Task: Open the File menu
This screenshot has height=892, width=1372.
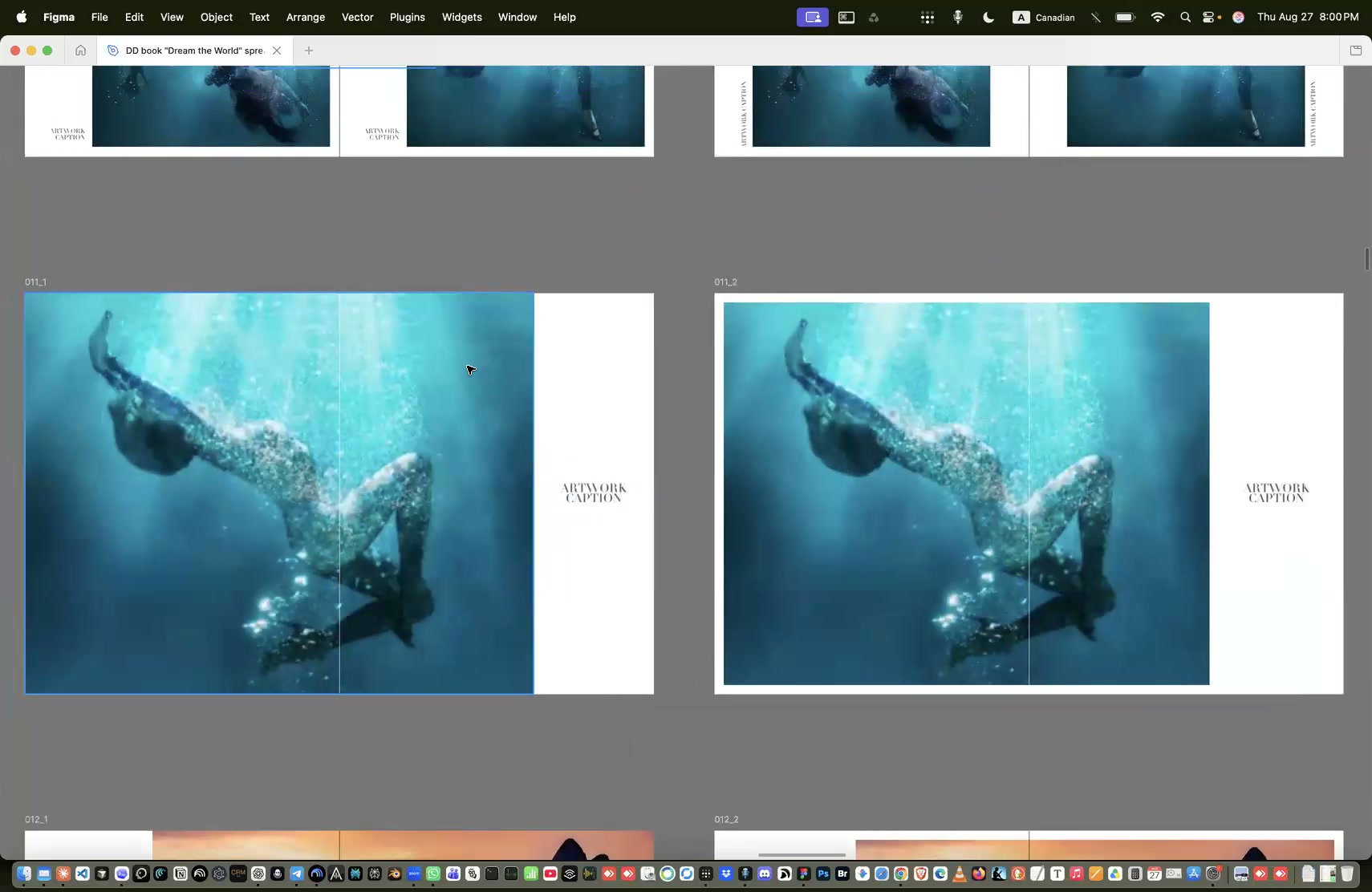Action: (99, 17)
